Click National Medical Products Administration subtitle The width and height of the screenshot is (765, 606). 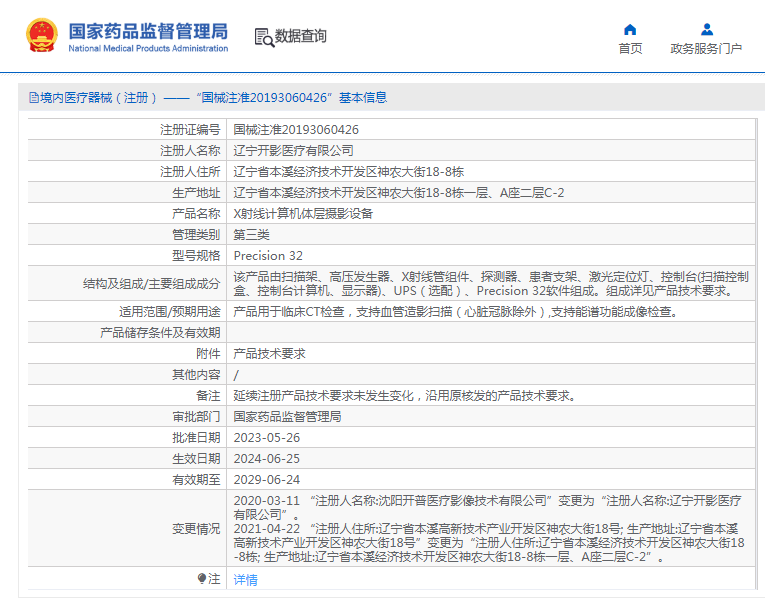click(x=148, y=48)
